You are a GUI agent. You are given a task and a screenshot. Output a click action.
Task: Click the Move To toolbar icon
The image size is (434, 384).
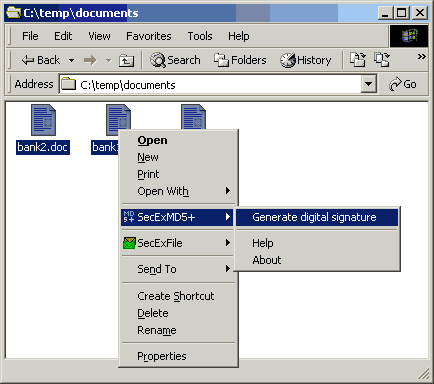(358, 60)
